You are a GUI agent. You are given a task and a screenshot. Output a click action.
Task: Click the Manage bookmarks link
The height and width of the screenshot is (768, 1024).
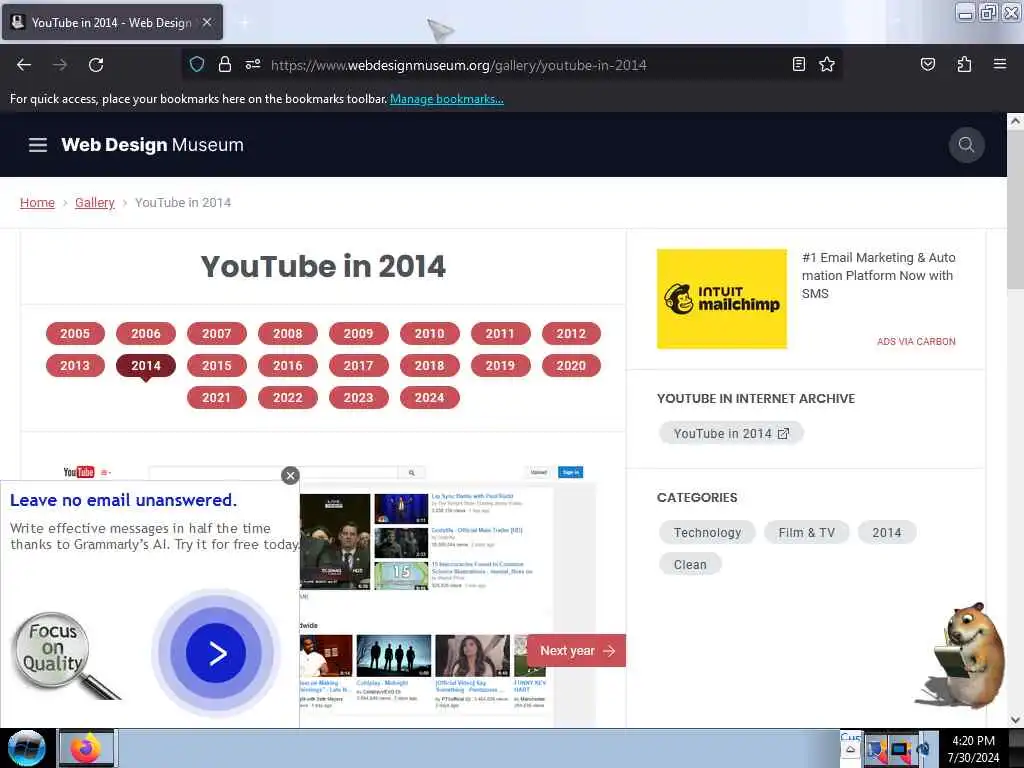click(x=447, y=99)
